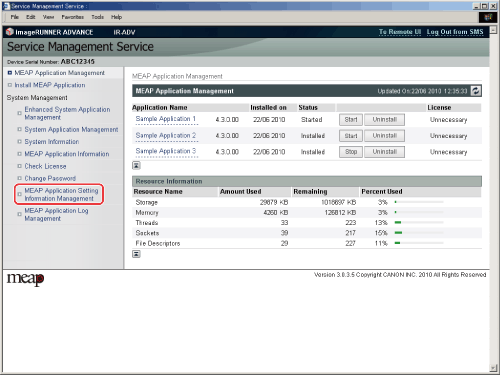The width and height of the screenshot is (500, 375).
Task: Click the collapse icon below Resource Information table
Action: (x=136, y=254)
